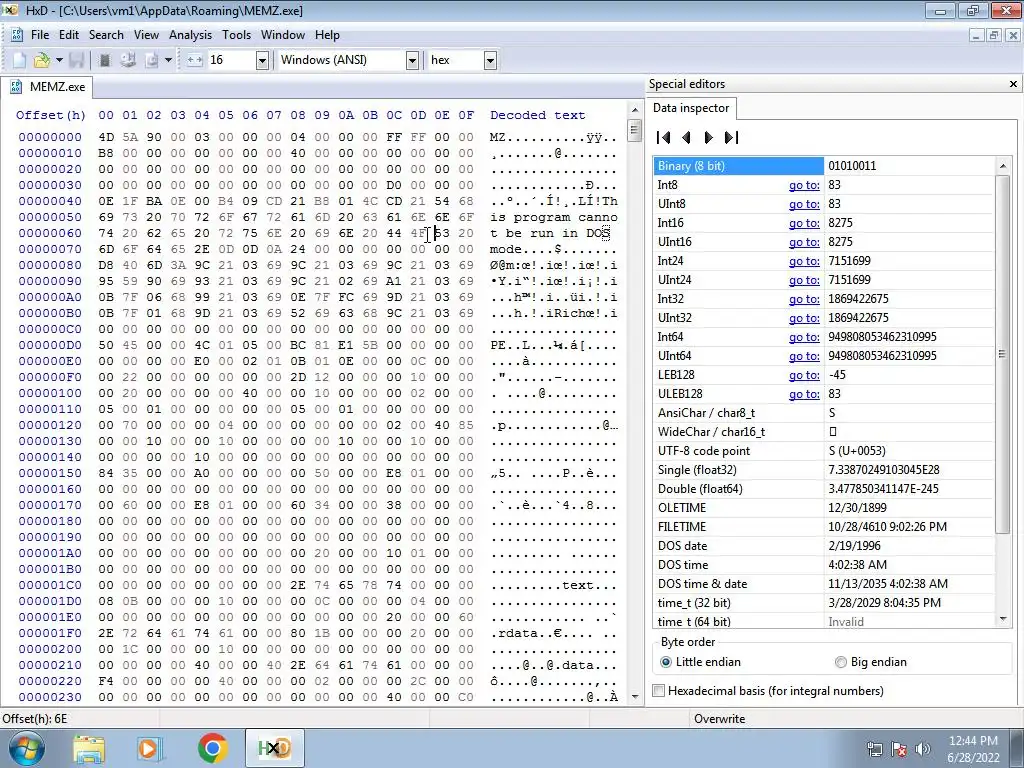Jump to last byte in Data inspector
1024x768 pixels.
coord(731,137)
